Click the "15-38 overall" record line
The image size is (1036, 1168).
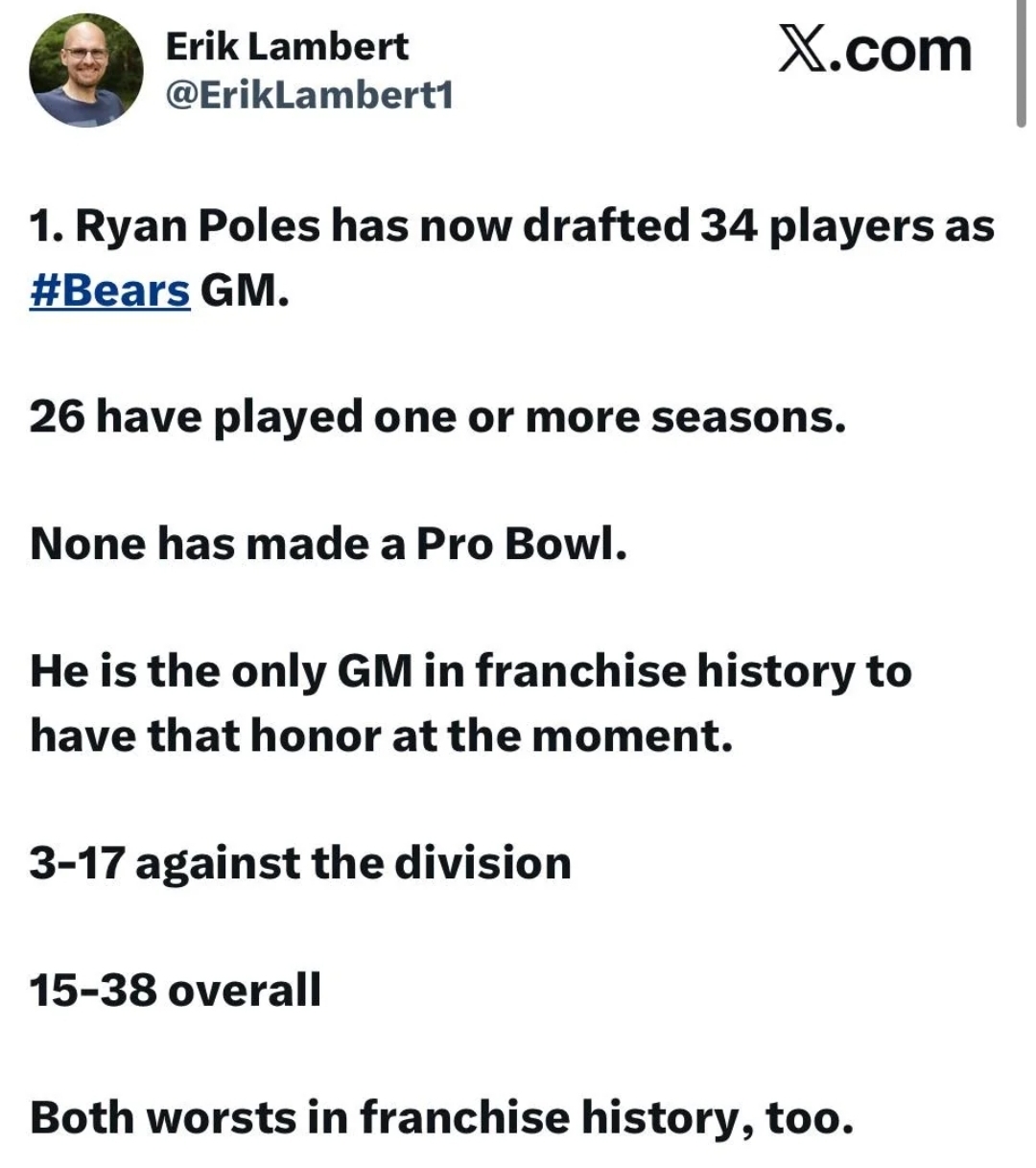176,990
